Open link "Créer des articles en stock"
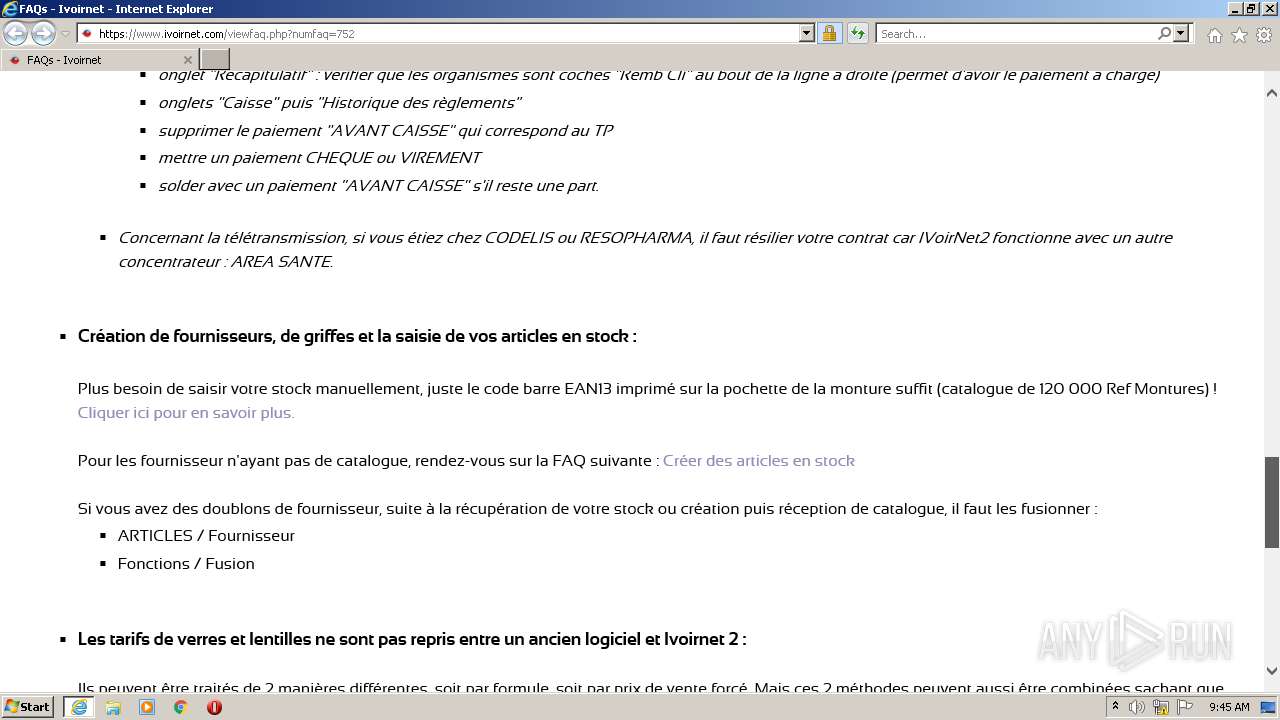Image resolution: width=1280 pixels, height=720 pixels. [759, 461]
